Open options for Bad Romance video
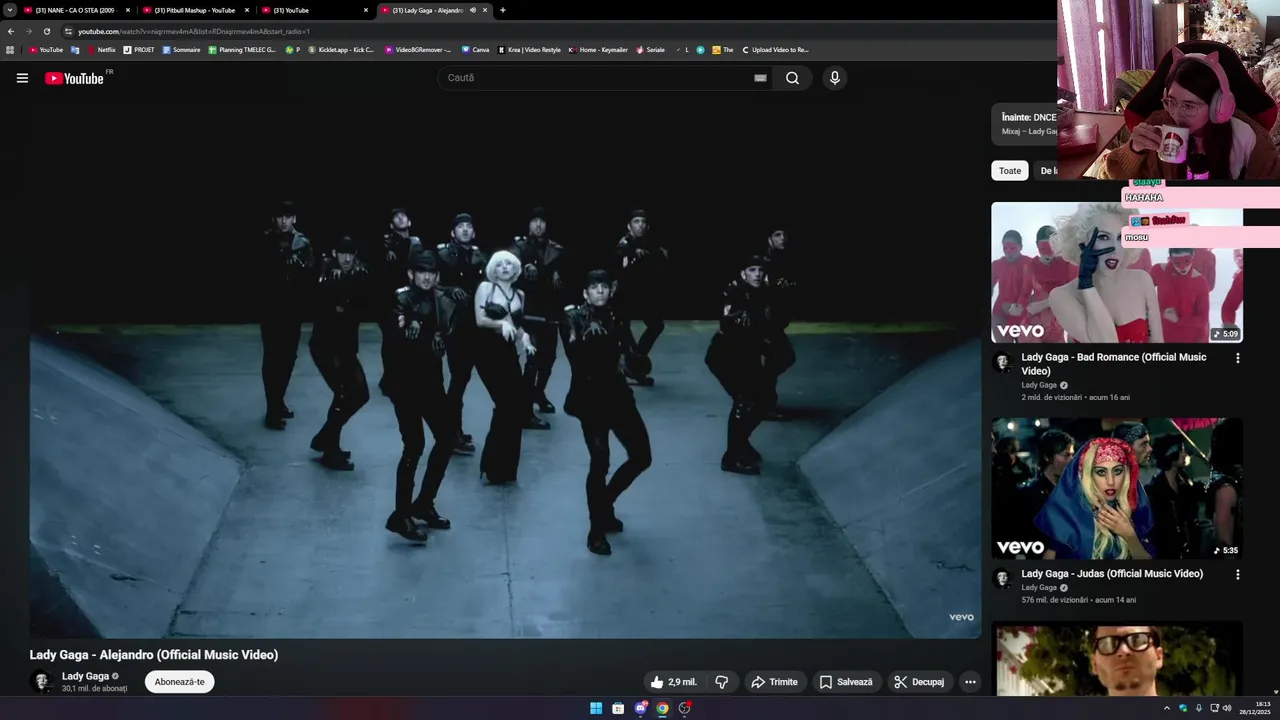This screenshot has width=1280, height=720. [1238, 358]
